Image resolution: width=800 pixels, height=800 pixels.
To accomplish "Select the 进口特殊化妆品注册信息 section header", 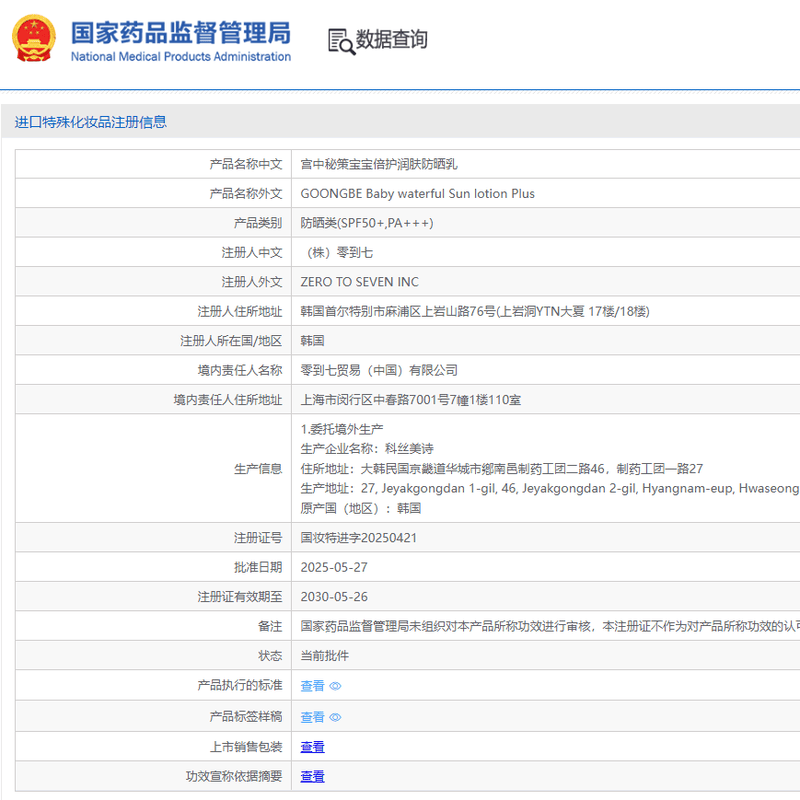I will tap(91, 122).
